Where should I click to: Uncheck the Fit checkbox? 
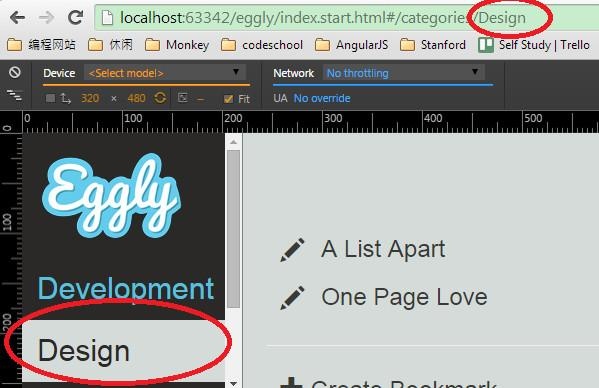tap(228, 99)
